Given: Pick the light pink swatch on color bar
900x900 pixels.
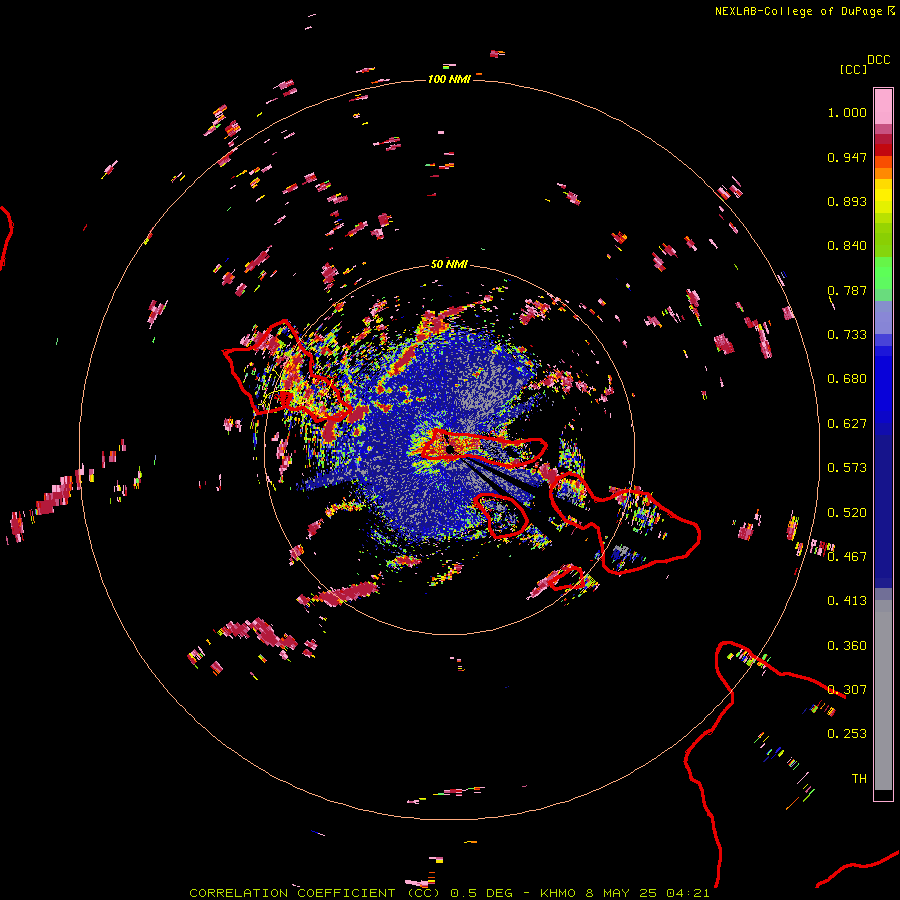Looking at the screenshot, I should [883, 107].
